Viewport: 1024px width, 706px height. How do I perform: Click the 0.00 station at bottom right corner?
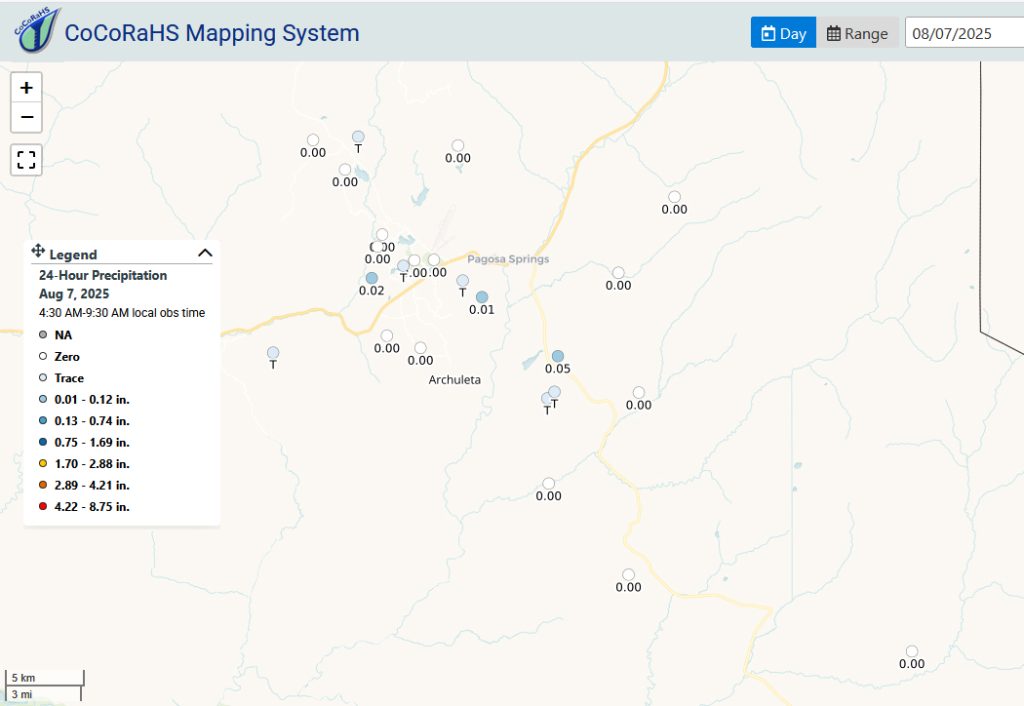click(x=912, y=651)
